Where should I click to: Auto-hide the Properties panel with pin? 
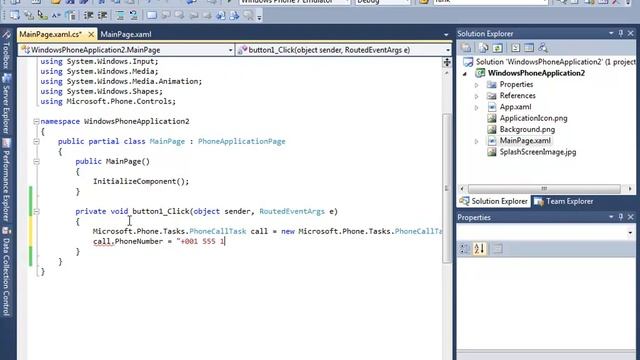[x=621, y=217]
